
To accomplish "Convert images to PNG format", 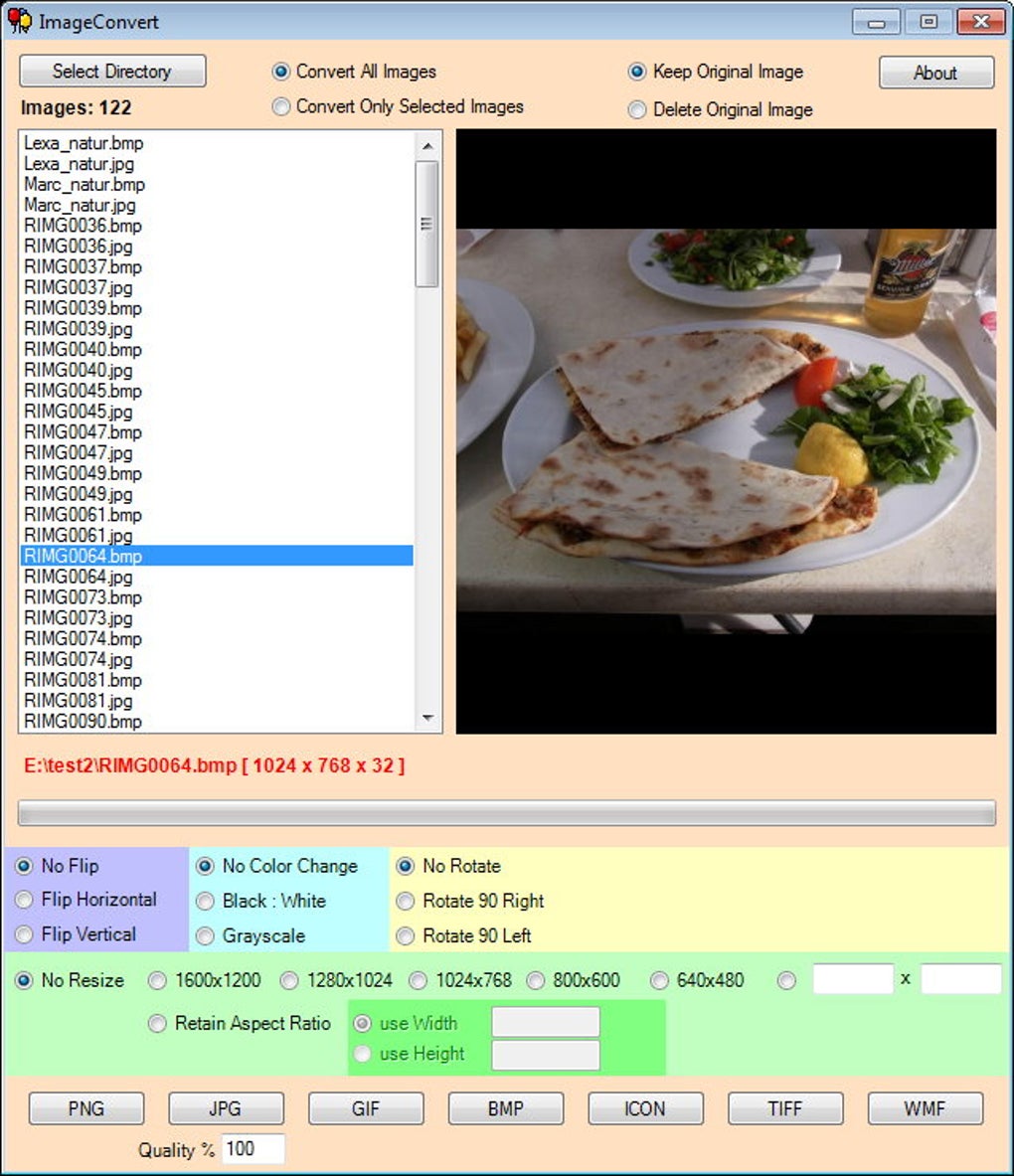I will [x=85, y=1107].
